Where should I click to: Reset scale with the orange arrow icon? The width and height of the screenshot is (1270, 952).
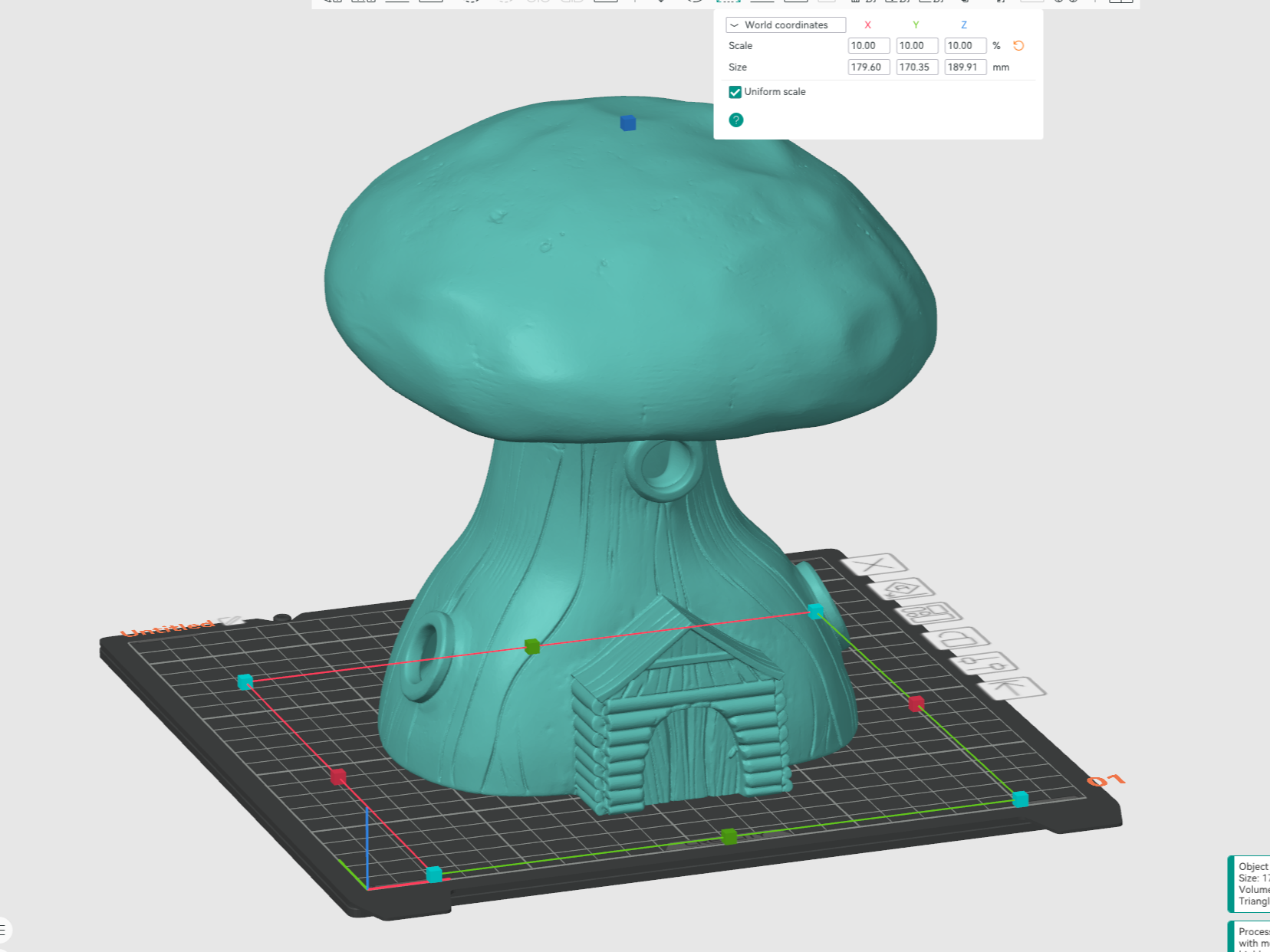point(1018,46)
